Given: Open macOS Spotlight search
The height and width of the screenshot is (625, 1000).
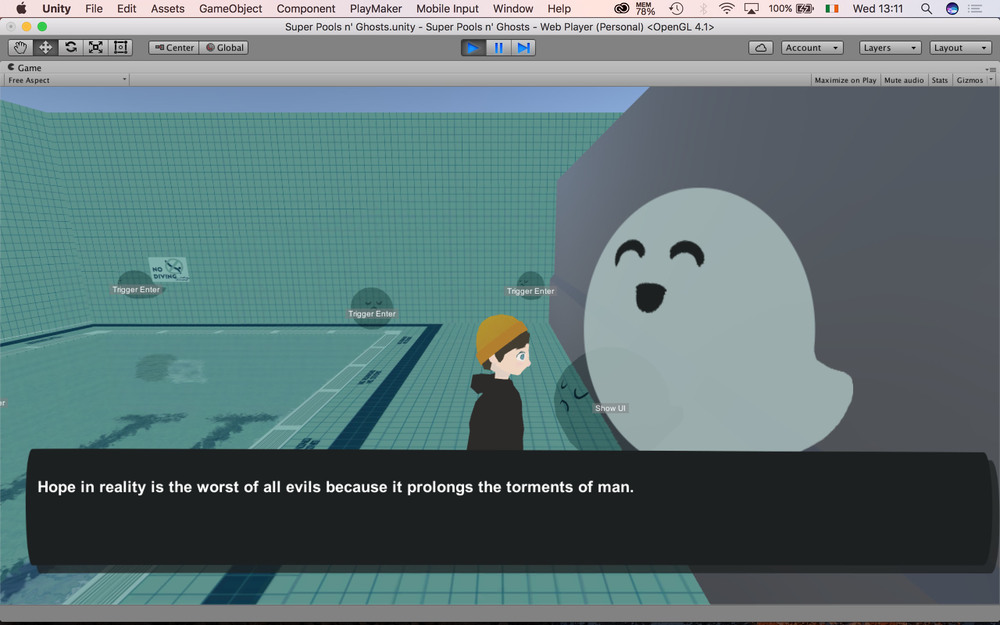Looking at the screenshot, I should [x=926, y=8].
